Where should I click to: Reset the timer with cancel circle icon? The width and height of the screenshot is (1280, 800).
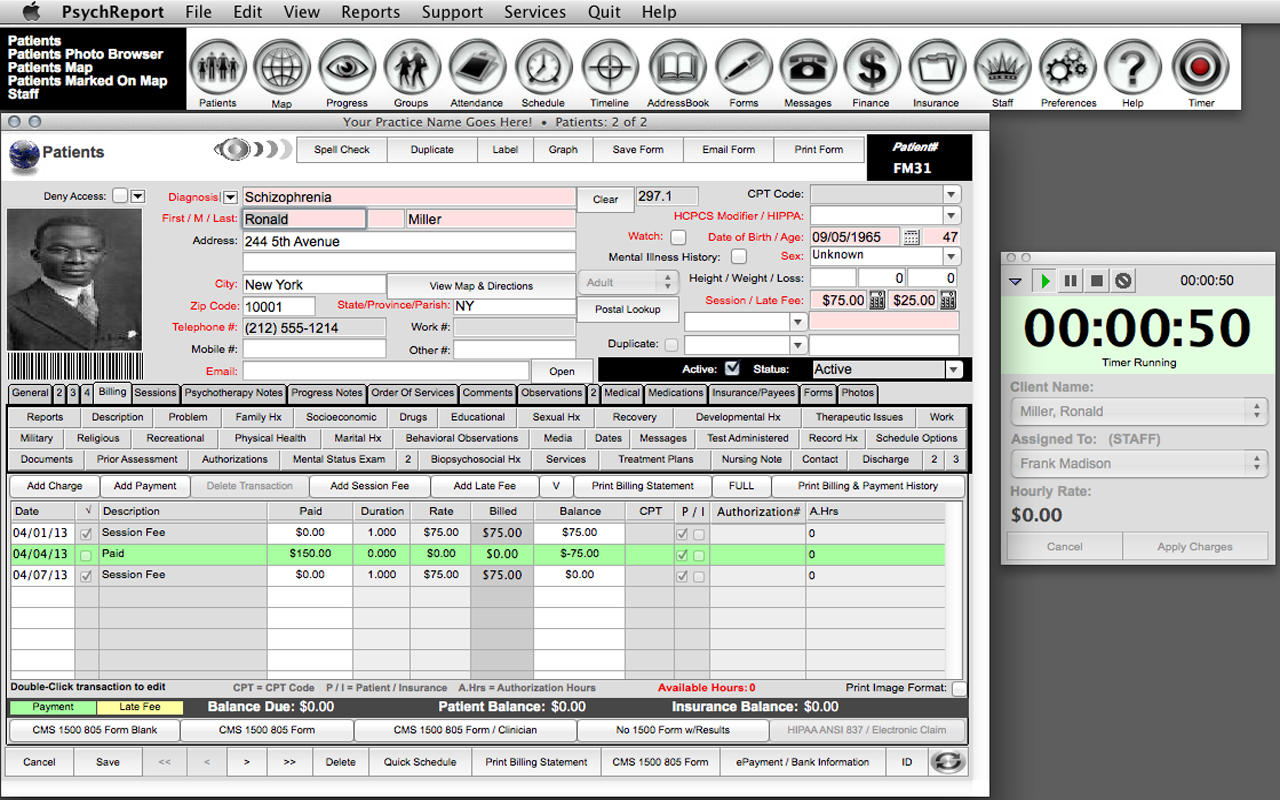1123,281
